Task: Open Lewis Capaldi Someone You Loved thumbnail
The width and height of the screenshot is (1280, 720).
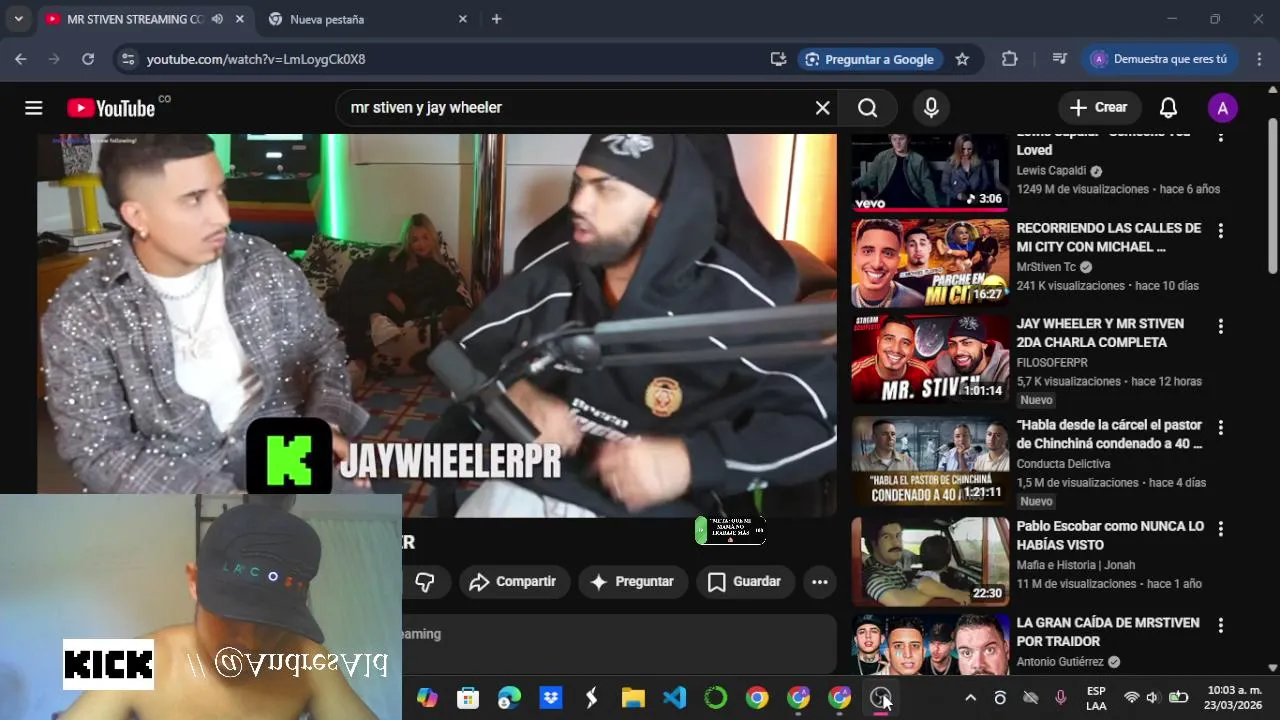Action: tap(931, 172)
